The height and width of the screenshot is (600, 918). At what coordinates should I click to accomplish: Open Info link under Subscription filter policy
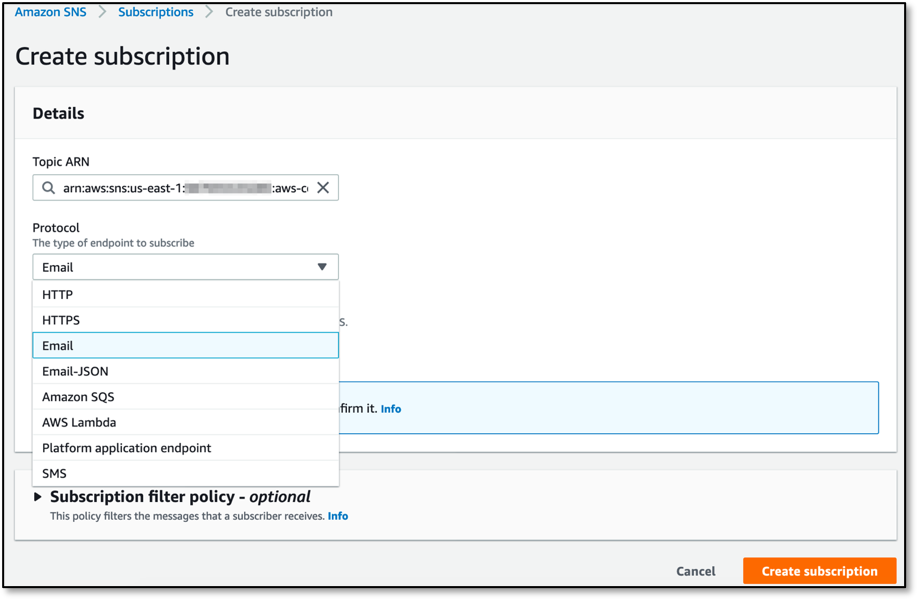(x=338, y=516)
